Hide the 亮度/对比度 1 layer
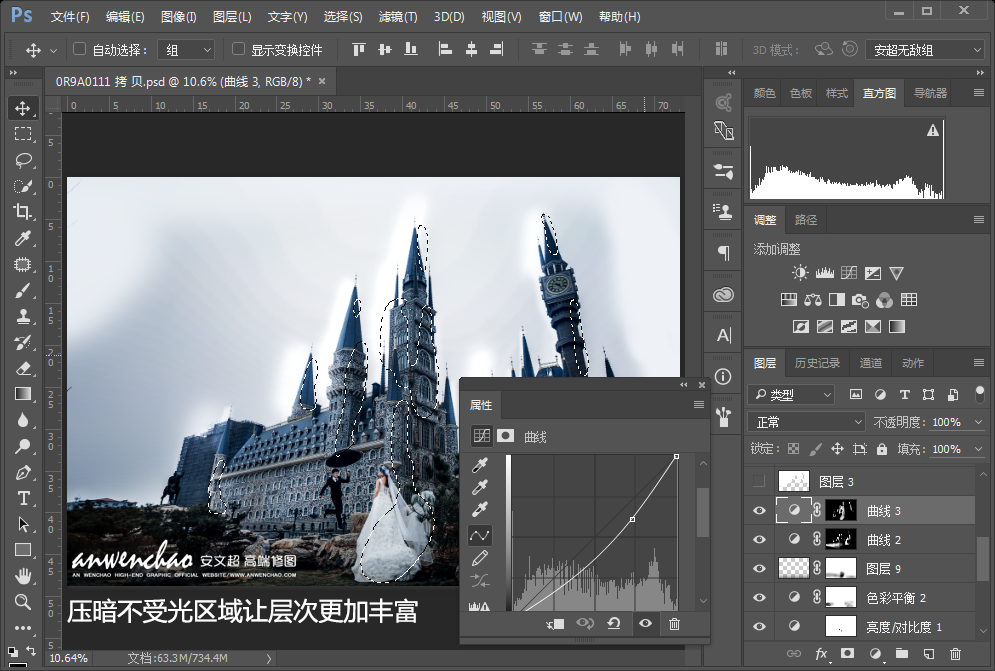995x671 pixels. pyautogui.click(x=759, y=627)
